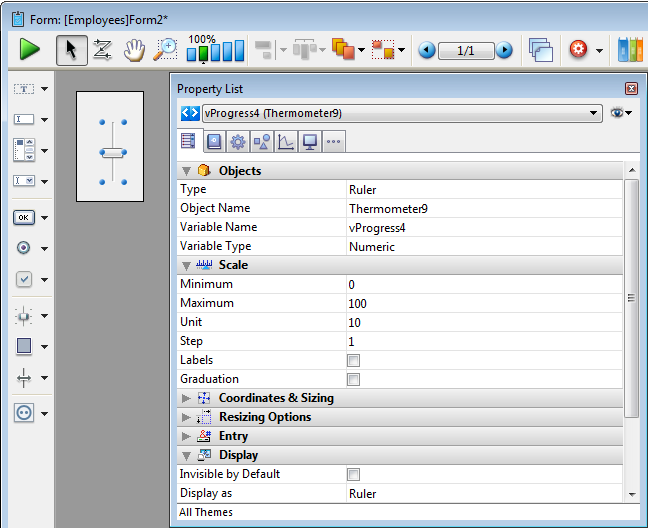Switch to the gear Action tab in Property List
The width and height of the screenshot is (648, 528).
tap(237, 142)
